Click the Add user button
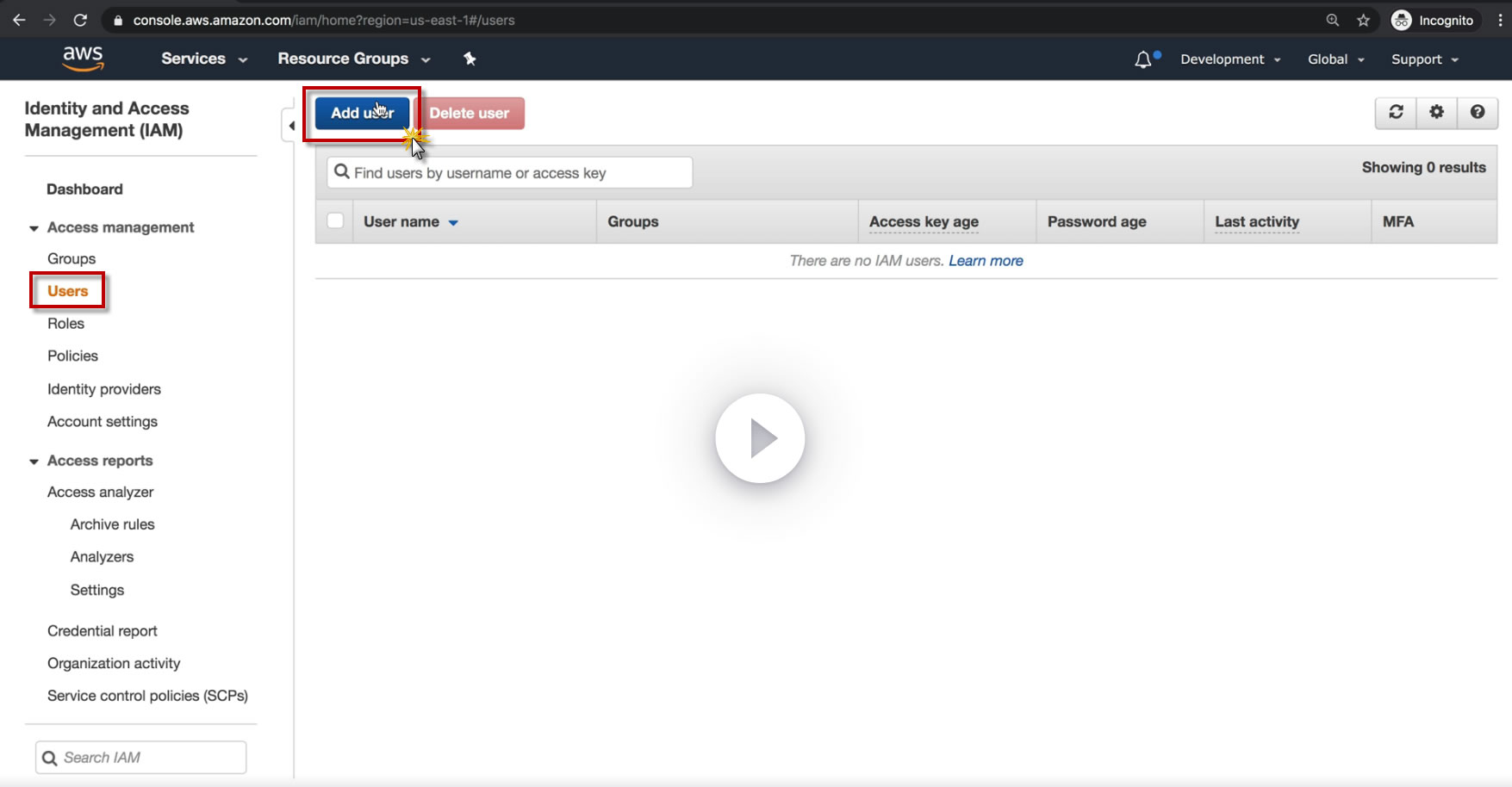 (x=362, y=113)
